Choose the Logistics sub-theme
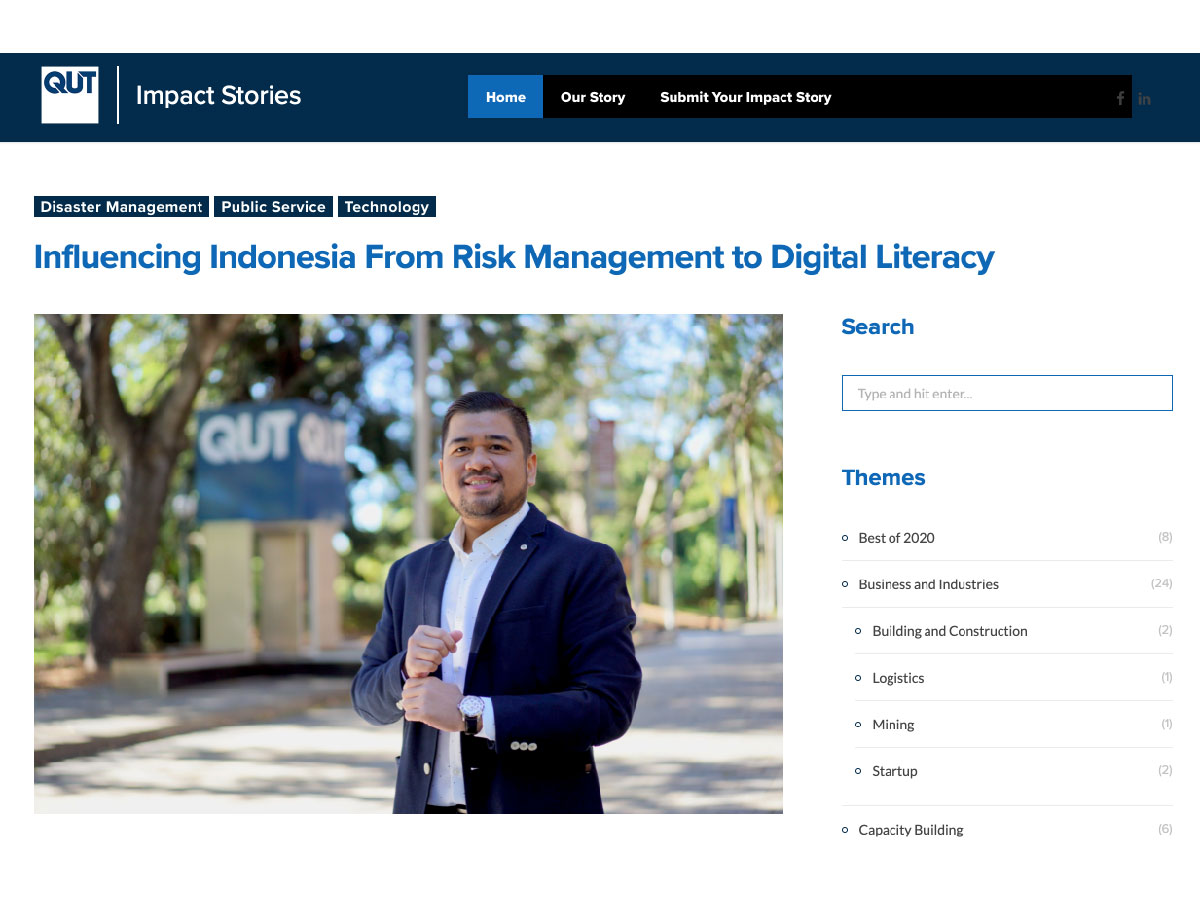 pyautogui.click(x=898, y=678)
